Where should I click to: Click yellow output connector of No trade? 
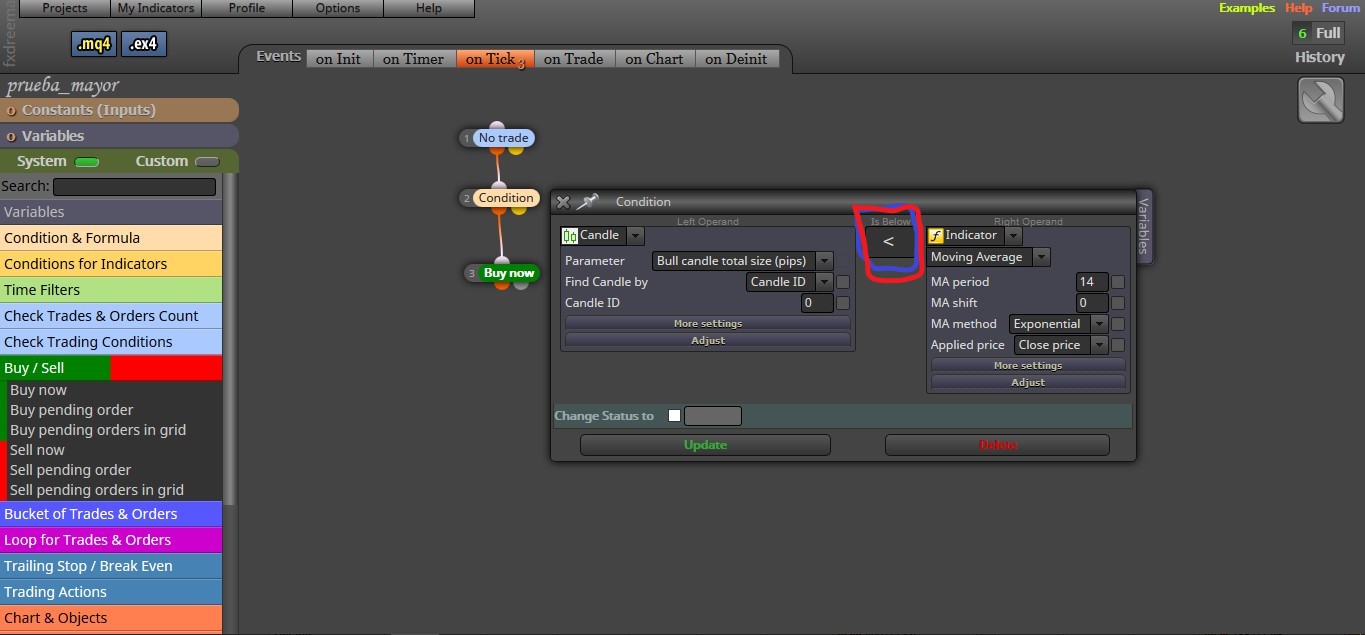tap(515, 150)
